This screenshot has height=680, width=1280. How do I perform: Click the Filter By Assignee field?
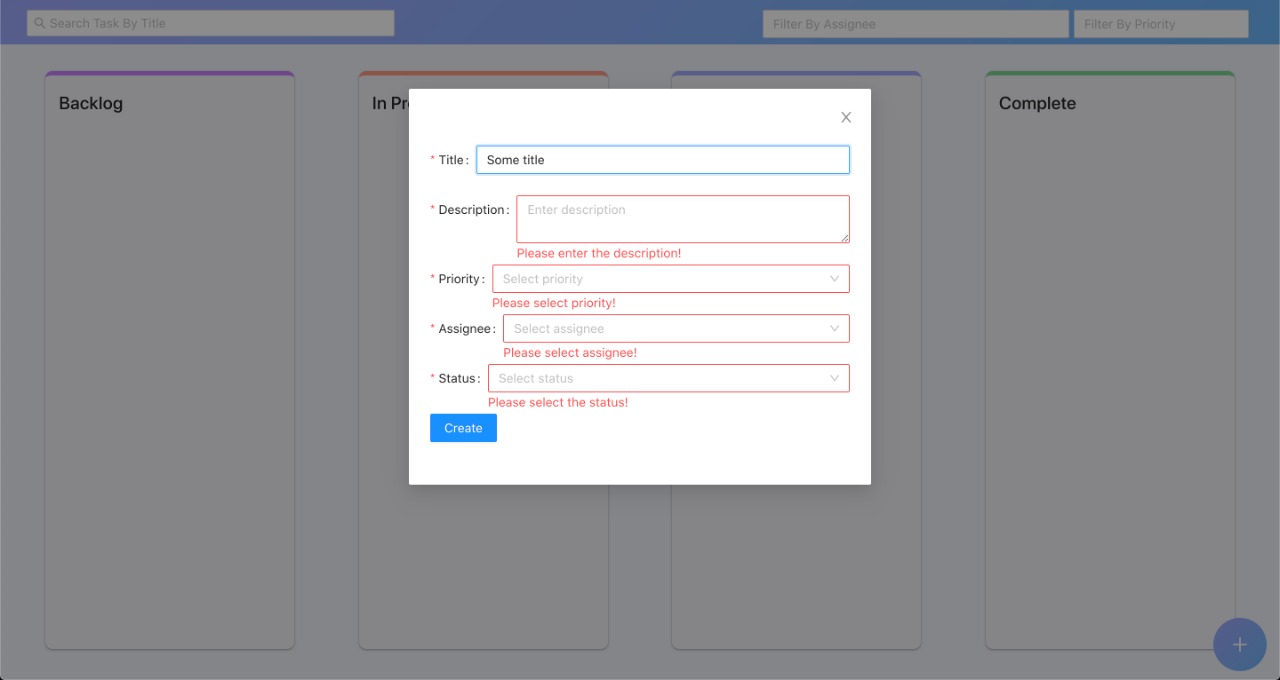(x=914, y=23)
